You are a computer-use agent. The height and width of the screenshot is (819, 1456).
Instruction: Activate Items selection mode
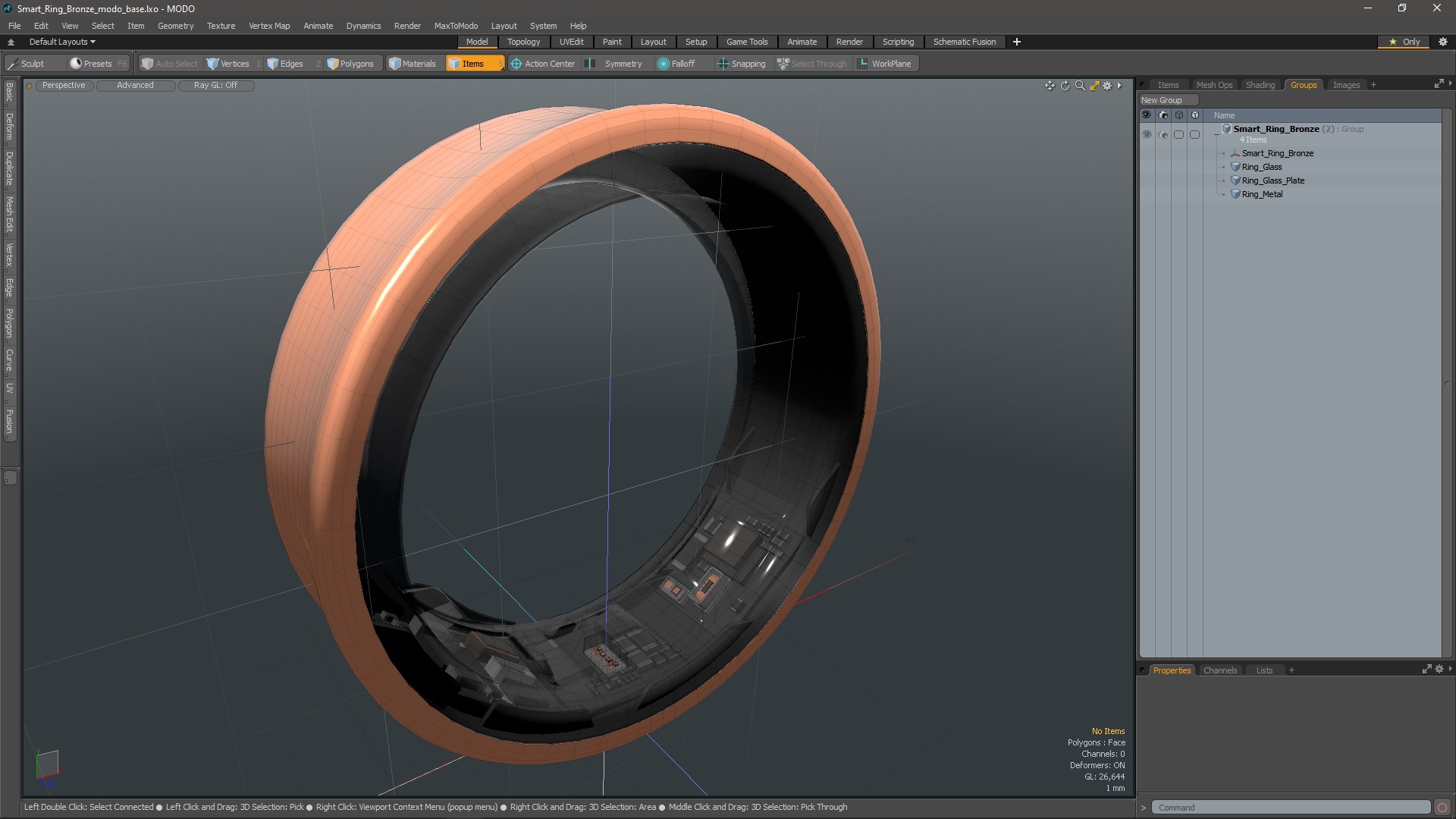click(x=474, y=64)
